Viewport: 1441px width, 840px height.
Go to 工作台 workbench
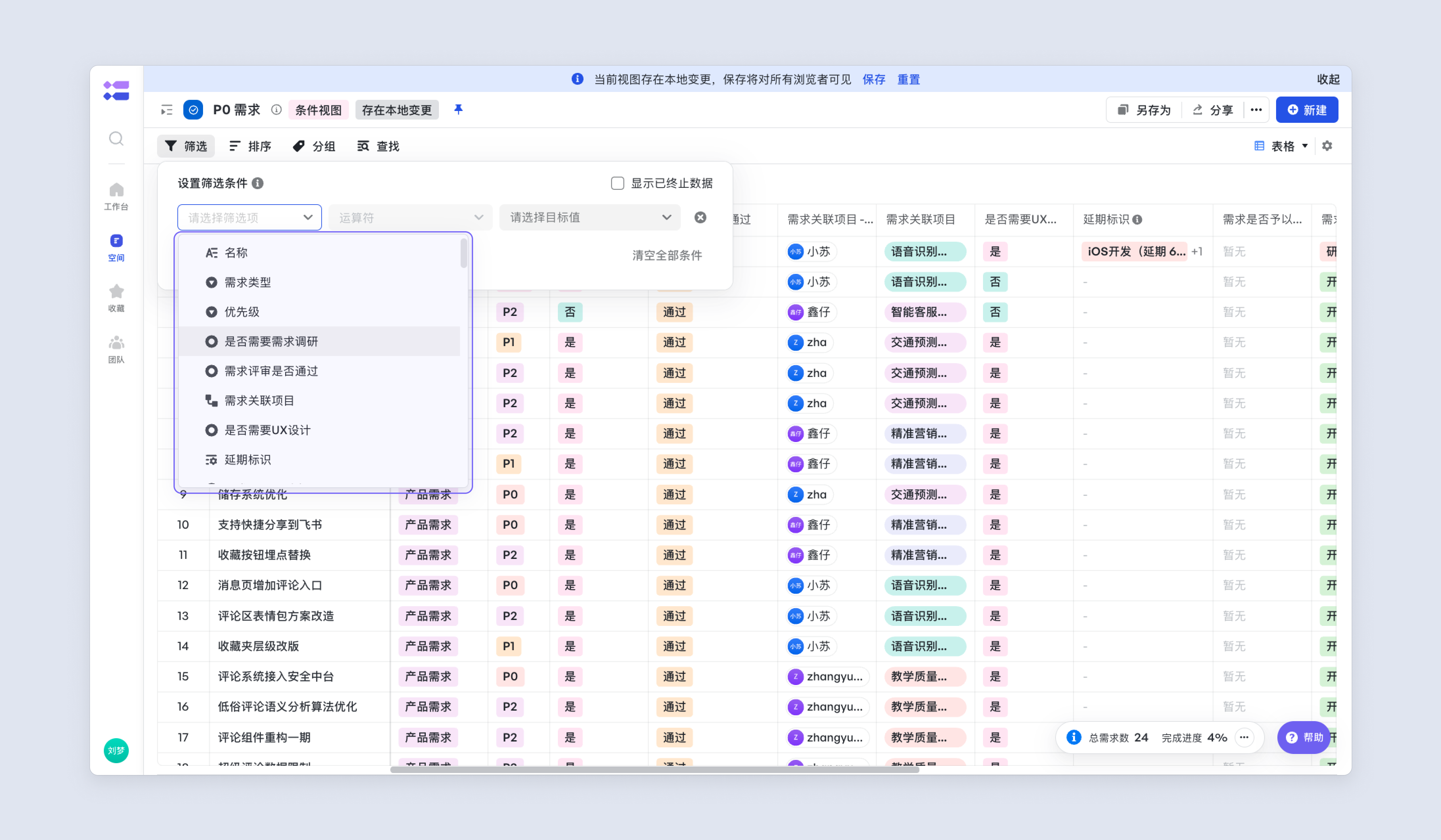[116, 196]
